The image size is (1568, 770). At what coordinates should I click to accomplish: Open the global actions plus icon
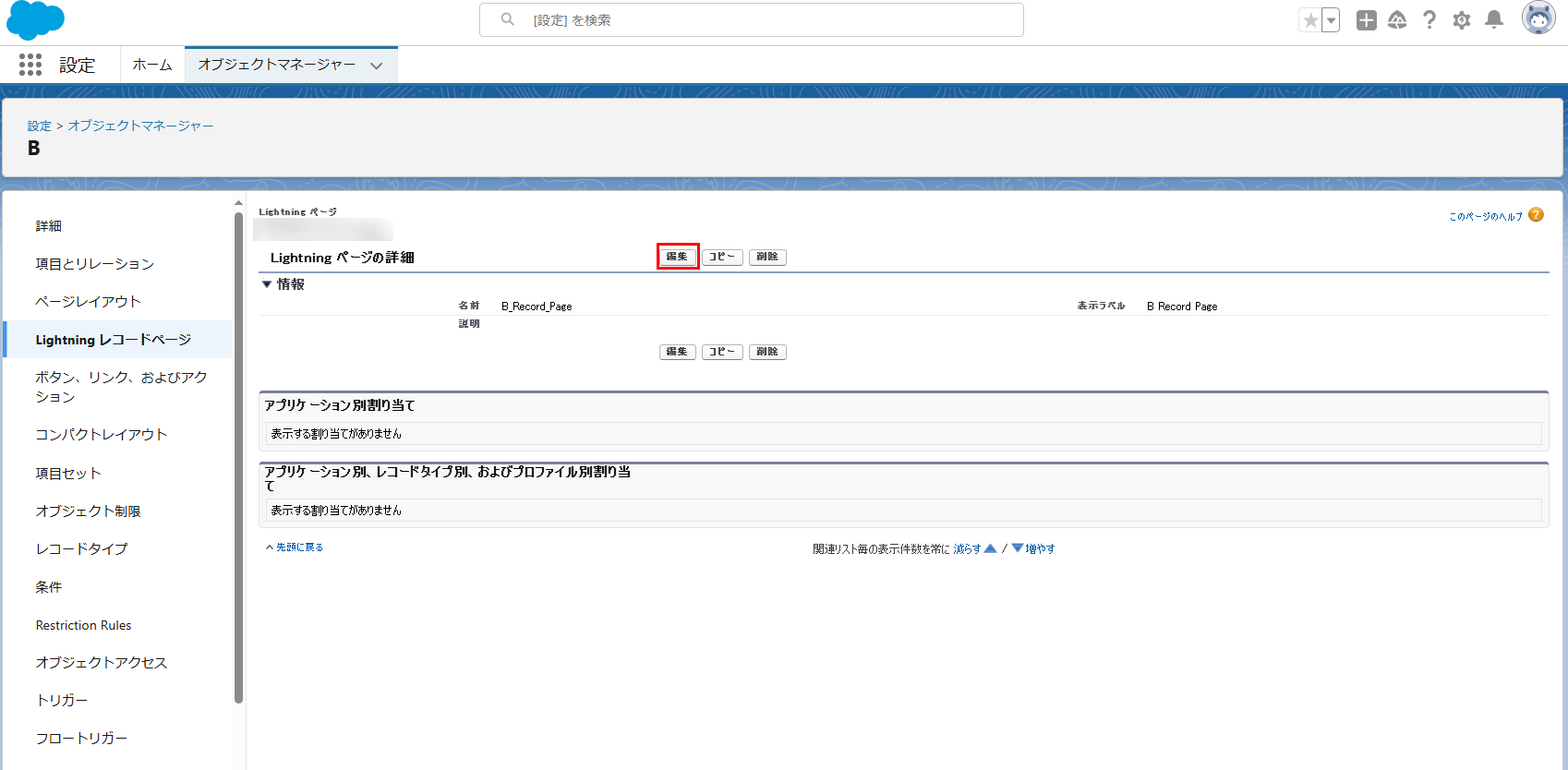pos(1366,20)
